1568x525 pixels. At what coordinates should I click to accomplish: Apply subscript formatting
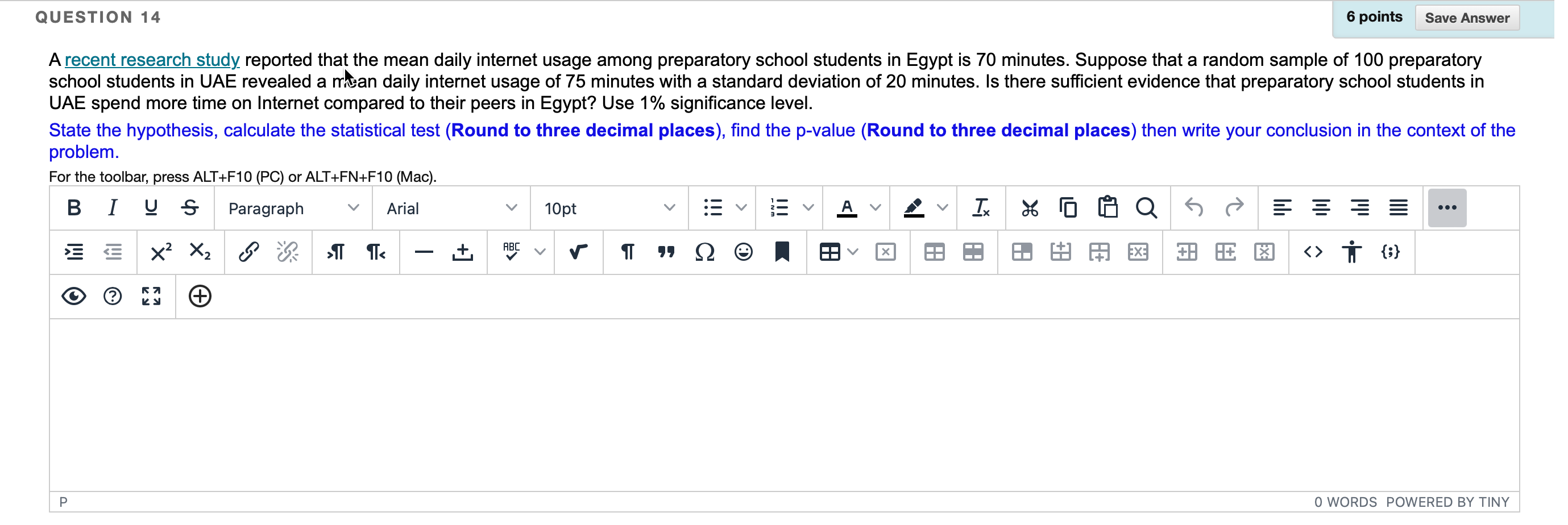click(x=200, y=252)
